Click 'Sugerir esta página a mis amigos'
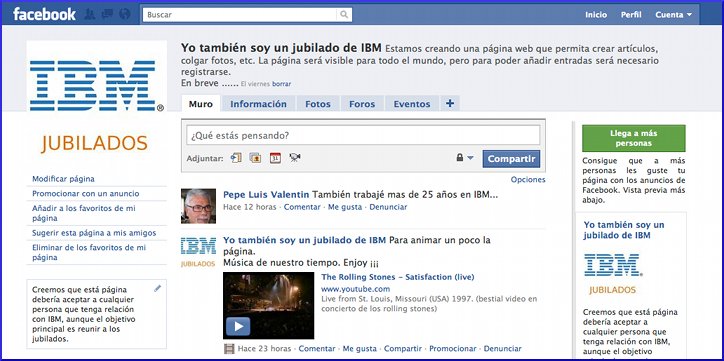Screen dimensions: 724x361 94,233
